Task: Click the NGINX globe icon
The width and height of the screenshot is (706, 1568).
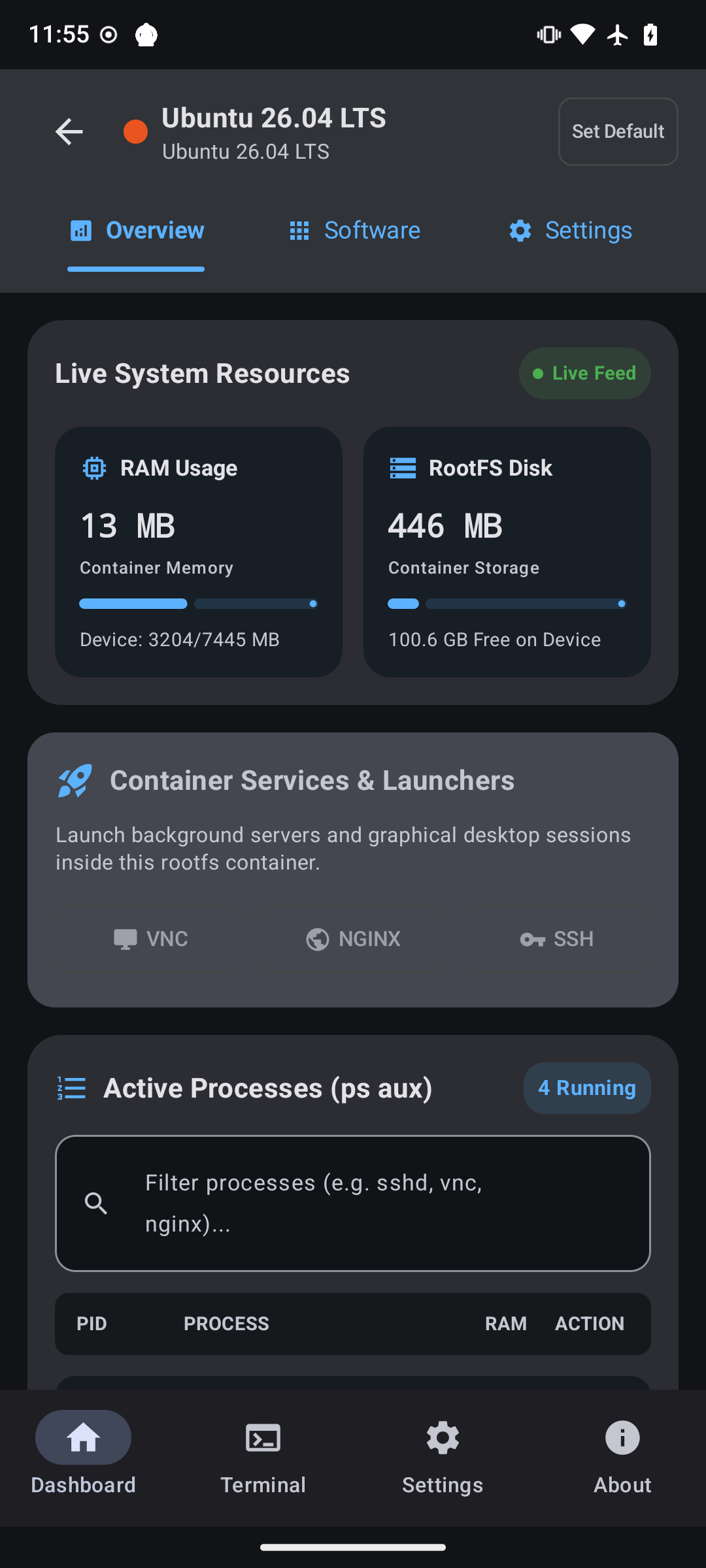Action: tap(318, 939)
